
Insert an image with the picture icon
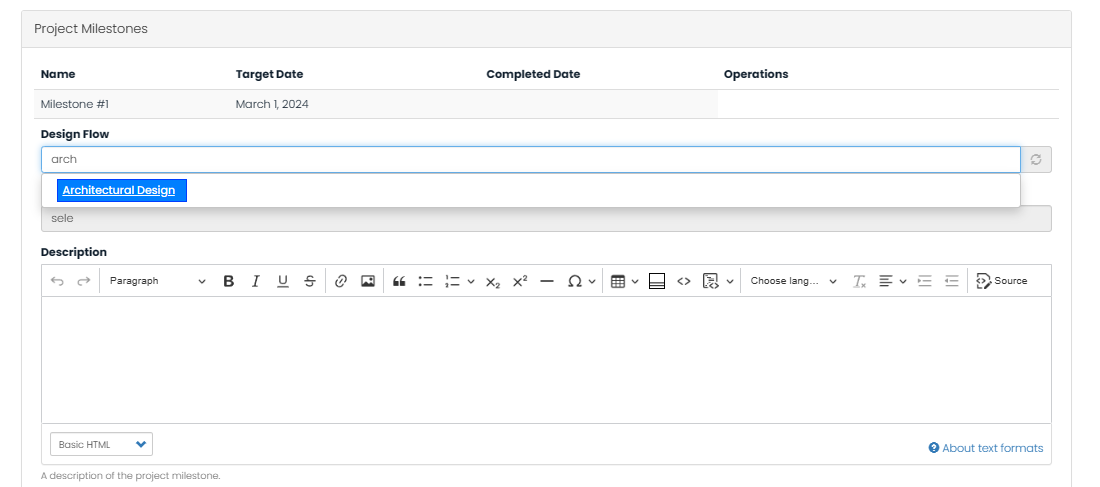pyautogui.click(x=368, y=281)
